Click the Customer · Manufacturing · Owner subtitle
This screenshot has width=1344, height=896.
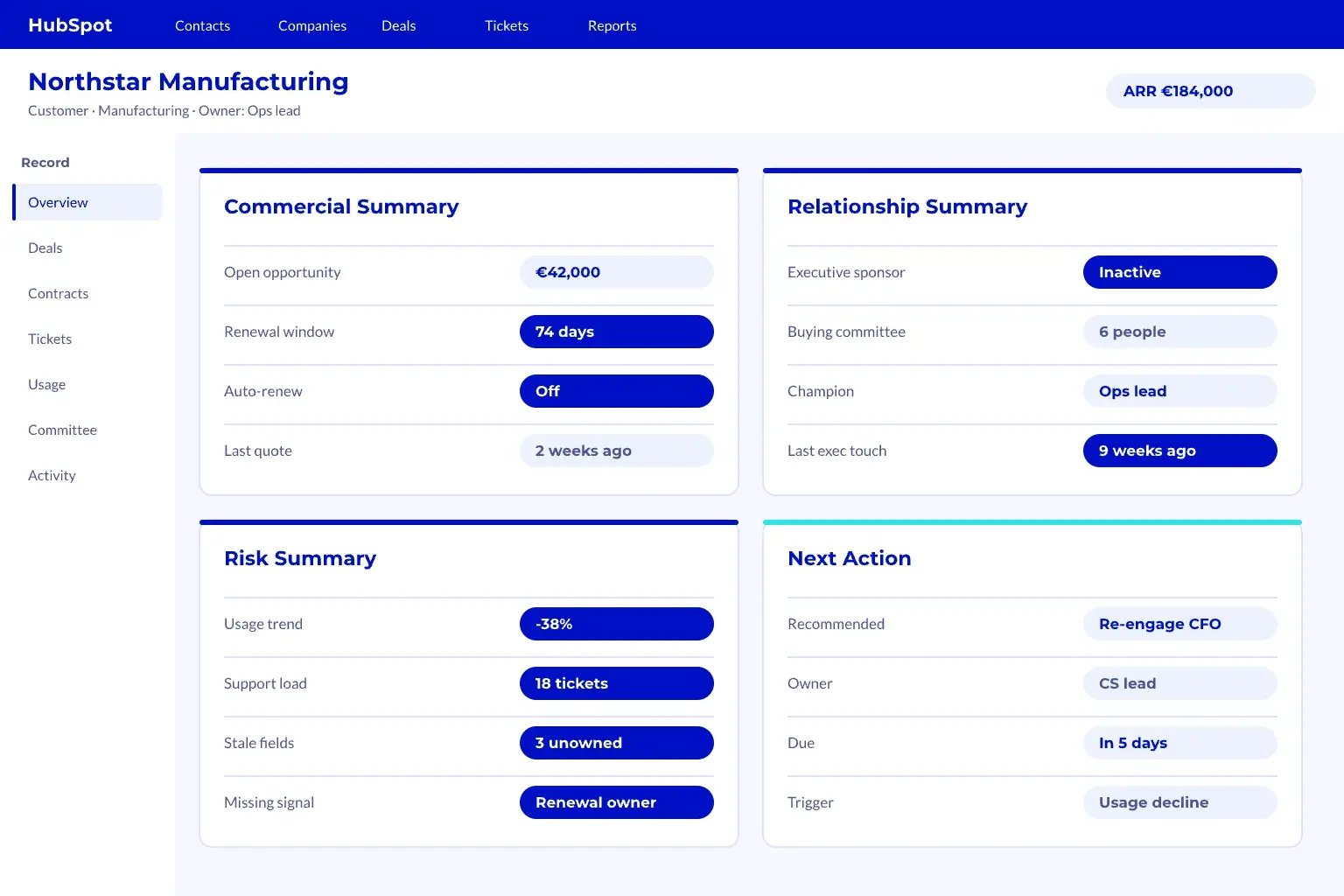pos(164,110)
